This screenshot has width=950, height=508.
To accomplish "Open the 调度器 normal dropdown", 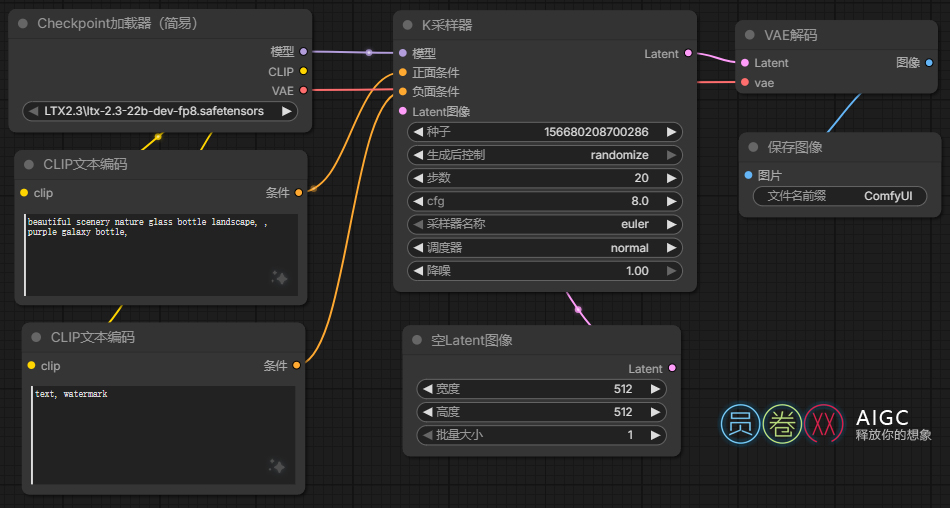I will pos(545,248).
